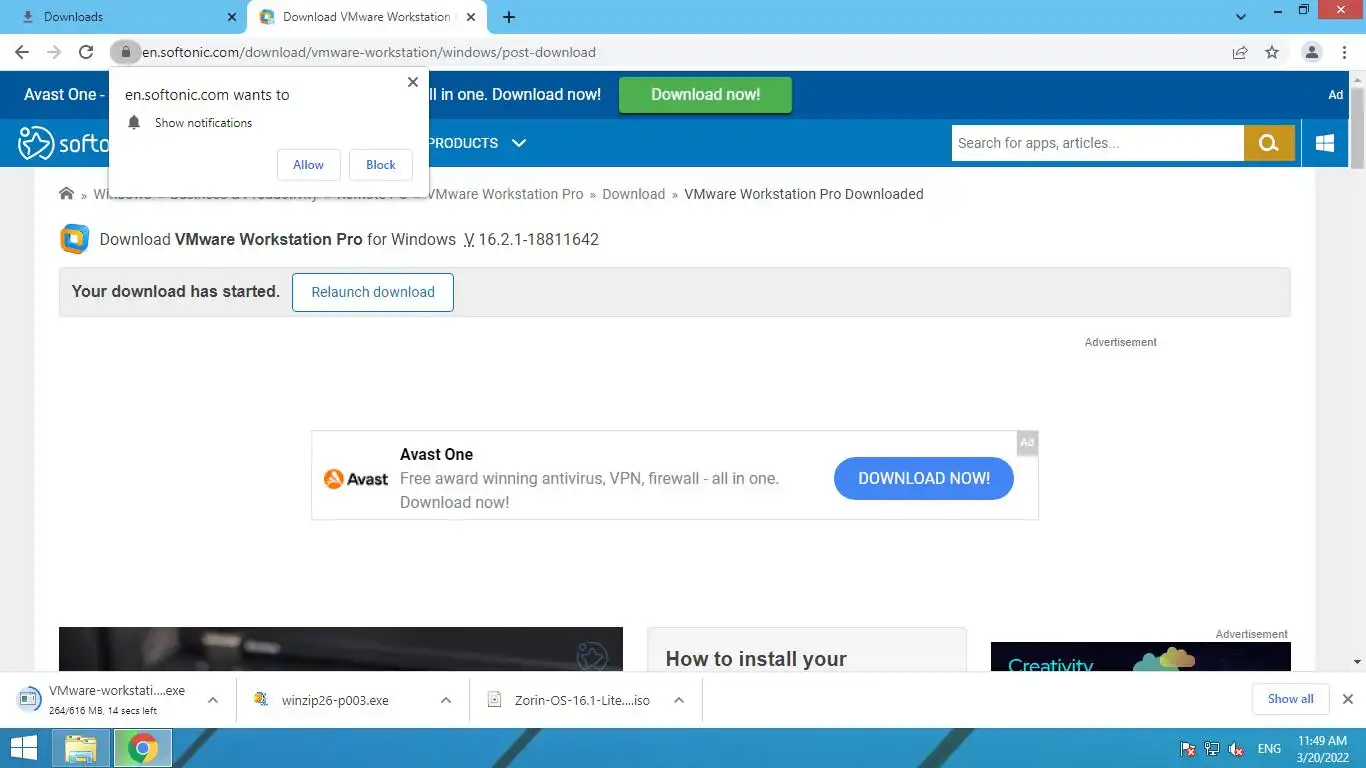Bookmark this page with the star icon

coord(1272,52)
